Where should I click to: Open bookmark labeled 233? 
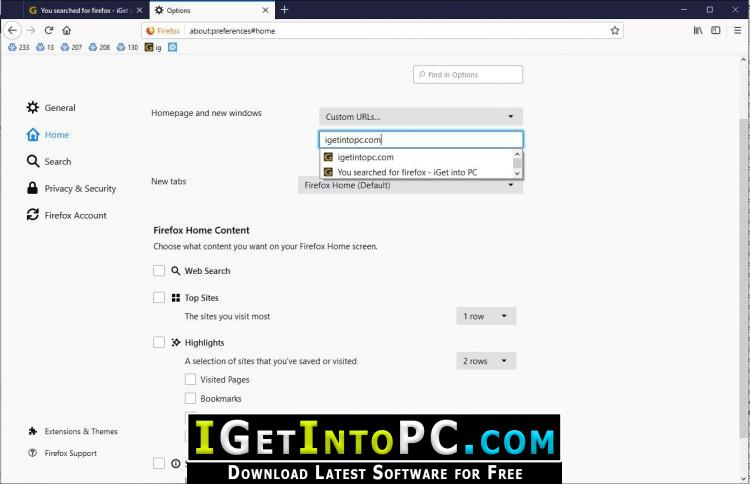tap(19, 47)
